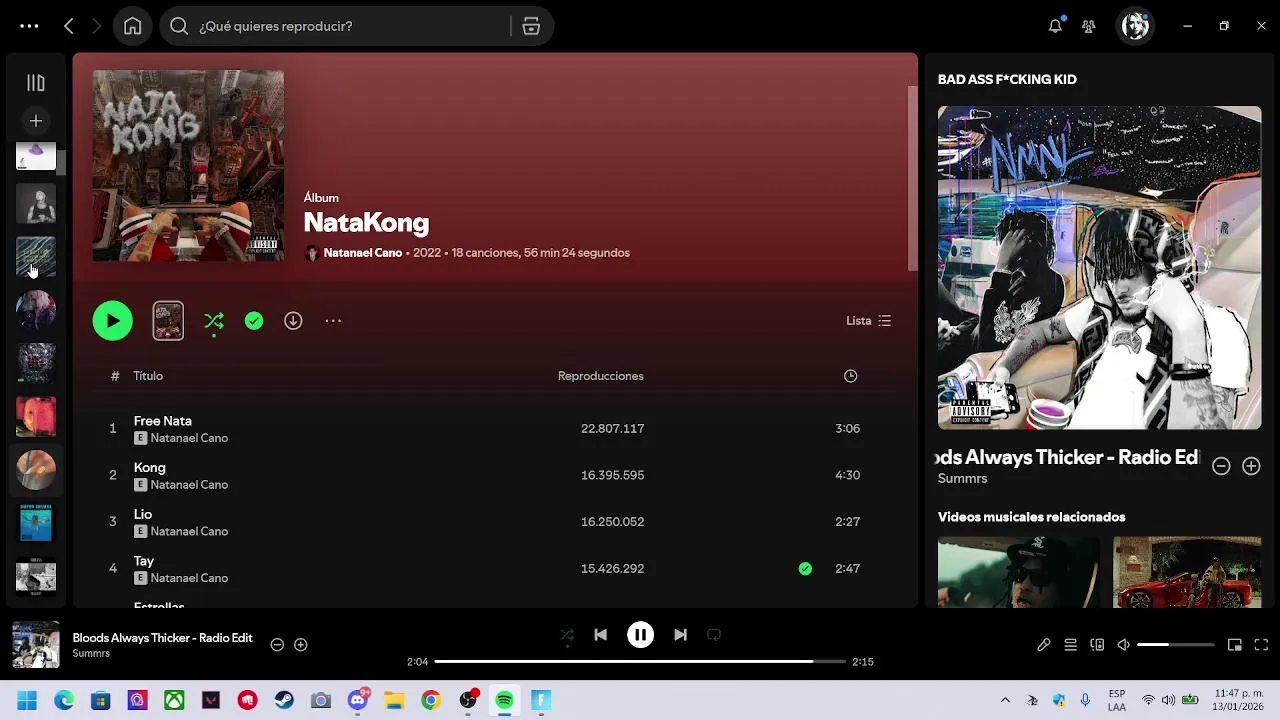Open album More options three dots

[333, 321]
